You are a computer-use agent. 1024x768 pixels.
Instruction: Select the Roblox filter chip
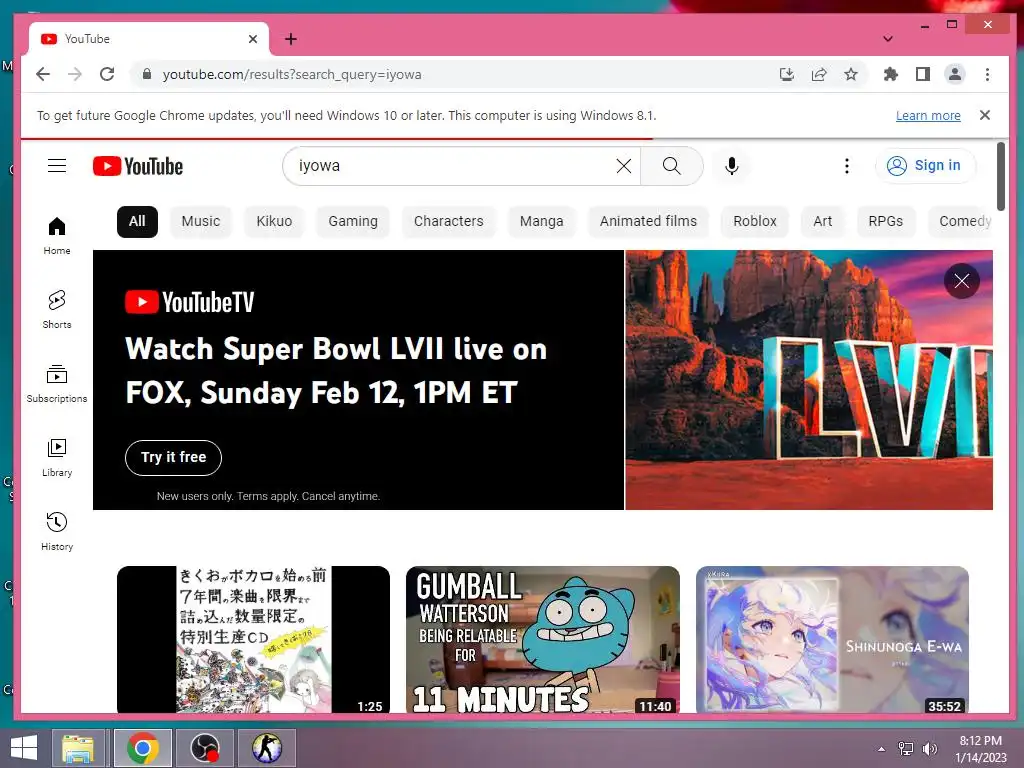click(x=755, y=221)
